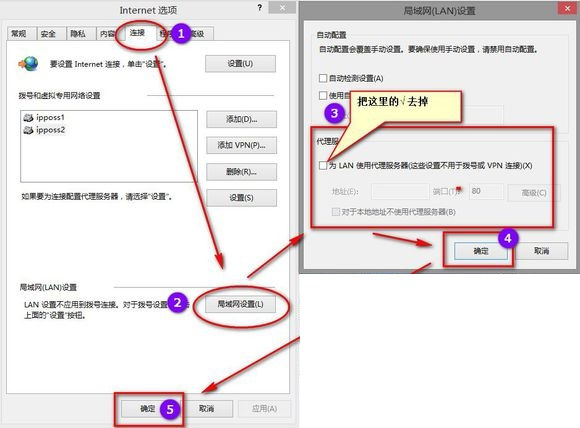Viewport: 580px width, 428px height.
Task: Click the globe Internet connection icon
Action: 28,64
